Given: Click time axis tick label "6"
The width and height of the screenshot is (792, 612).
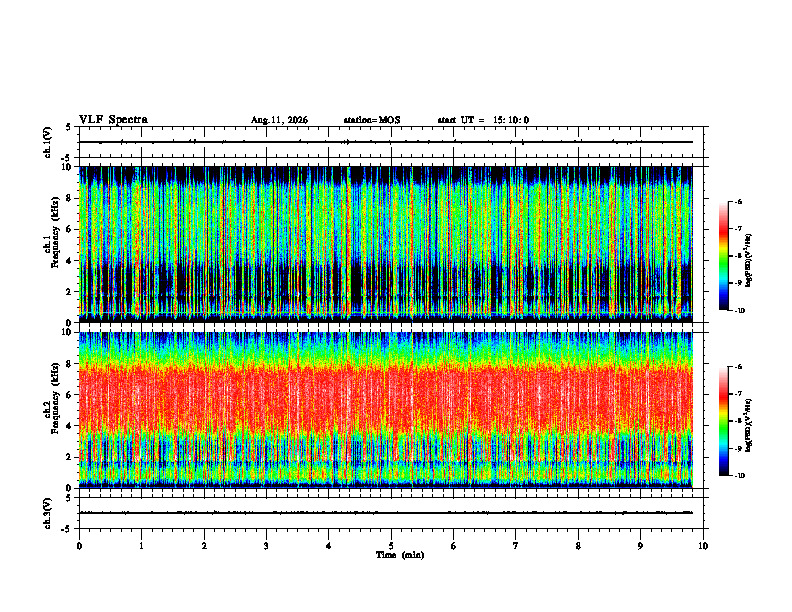Looking at the screenshot, I should click(454, 546).
